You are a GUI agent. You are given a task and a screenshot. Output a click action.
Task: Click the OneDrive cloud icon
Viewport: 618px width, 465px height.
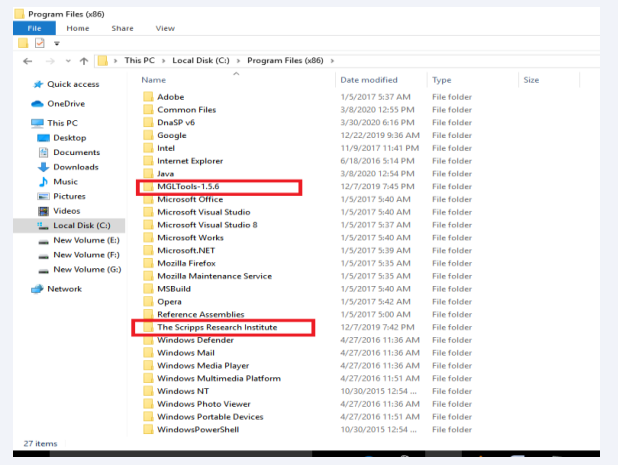point(37,103)
